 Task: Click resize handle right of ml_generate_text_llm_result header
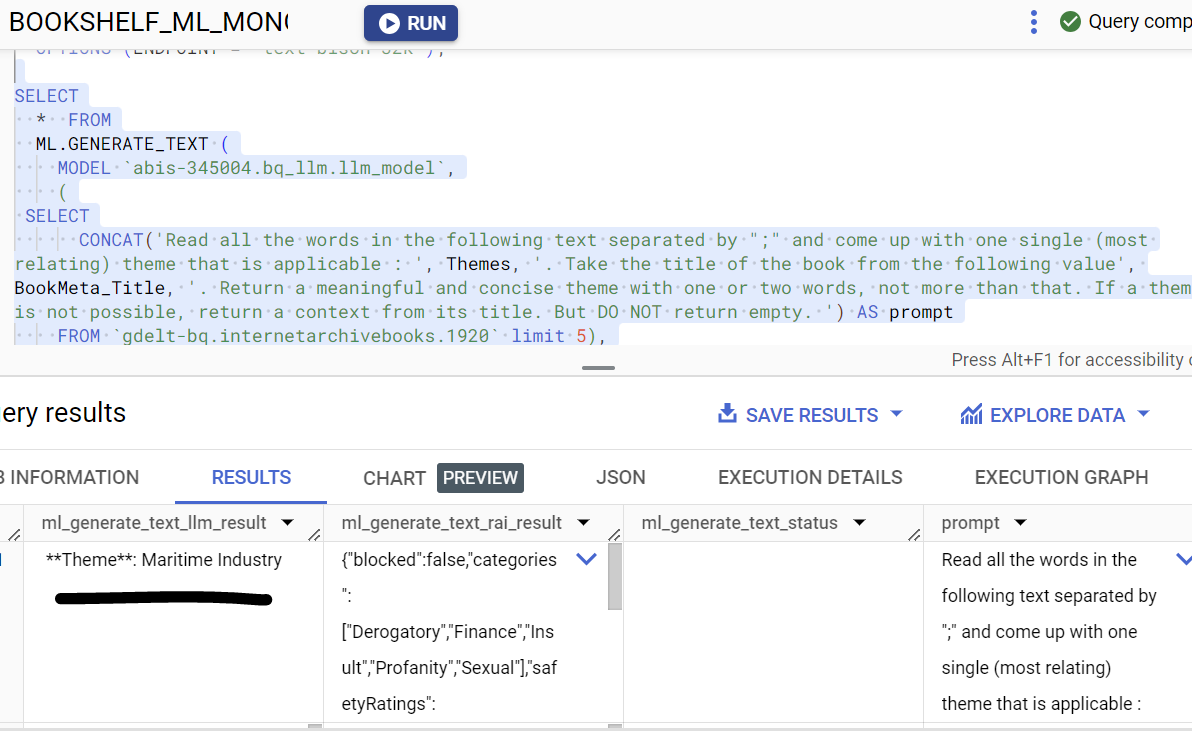click(315, 535)
